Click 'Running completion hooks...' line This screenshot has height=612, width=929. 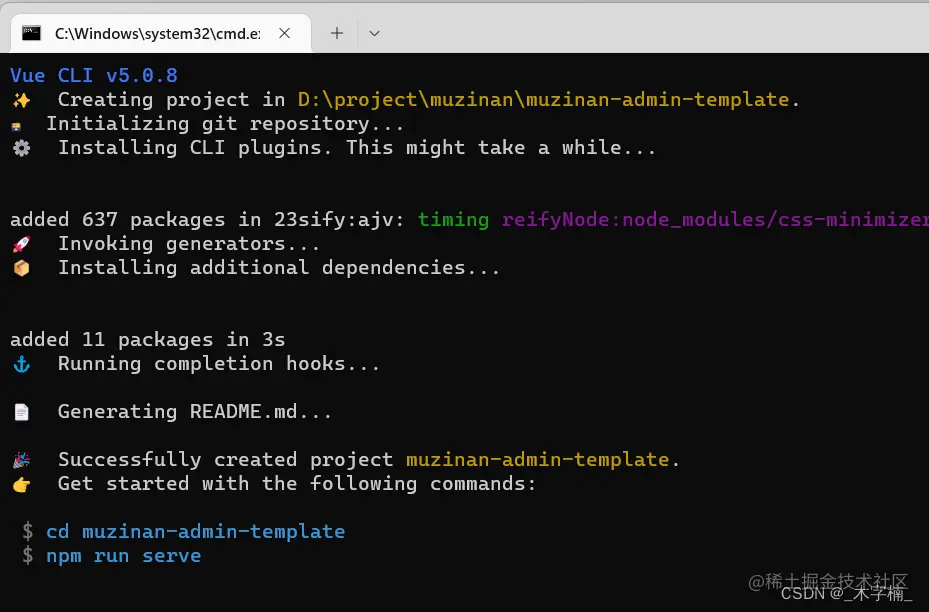click(x=219, y=364)
